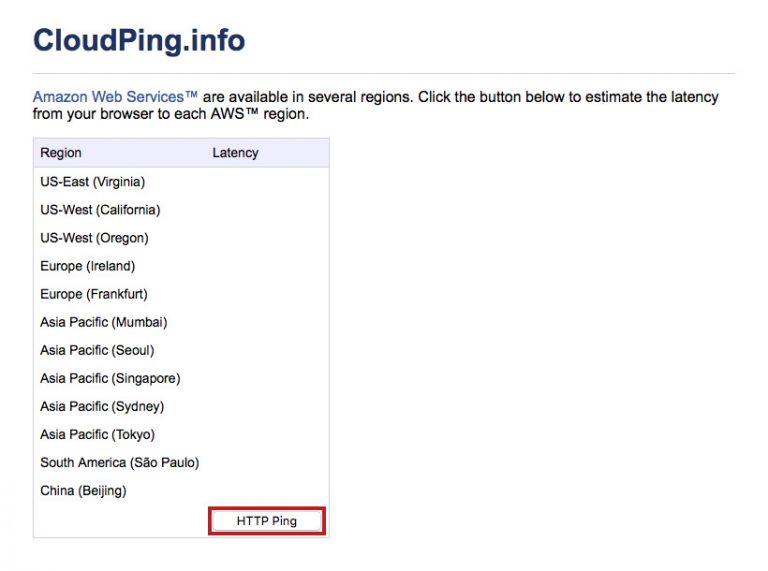Click the empty latency cell for US-East (Virginia)
The image size is (768, 571).
click(x=267, y=182)
